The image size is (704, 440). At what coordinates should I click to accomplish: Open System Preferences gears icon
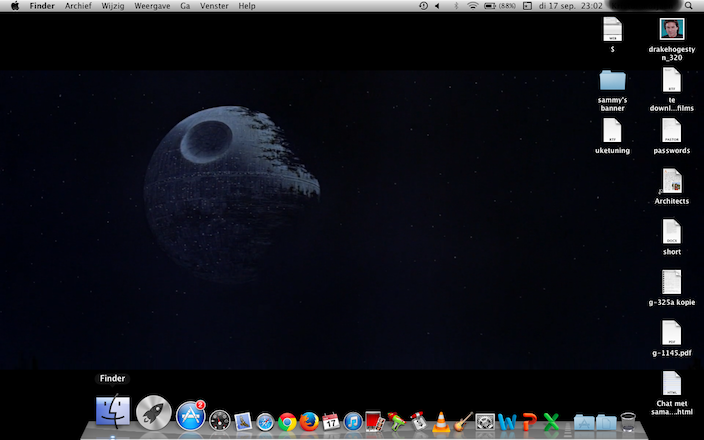485,422
